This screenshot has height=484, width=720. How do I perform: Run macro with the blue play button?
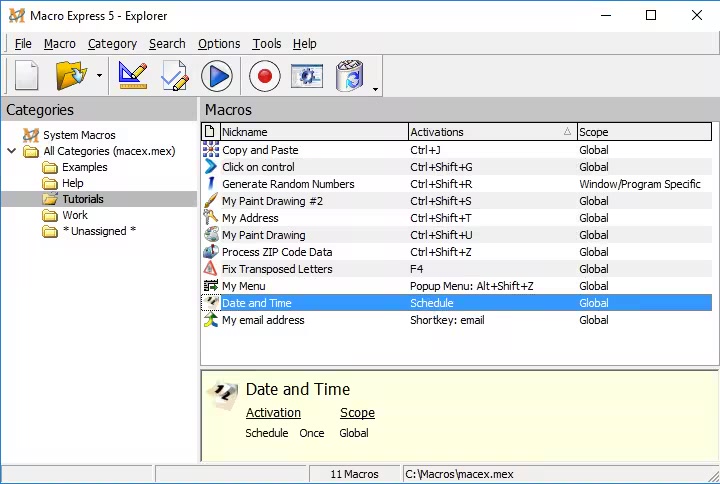[216, 76]
